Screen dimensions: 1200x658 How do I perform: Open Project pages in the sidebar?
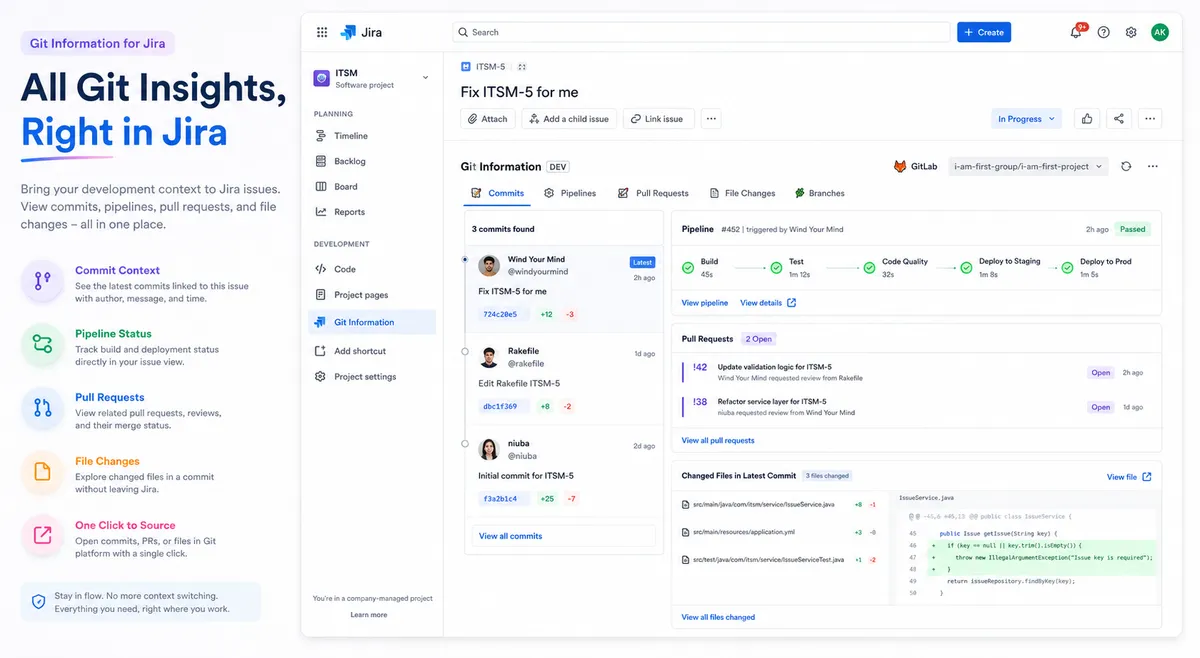(x=372, y=295)
